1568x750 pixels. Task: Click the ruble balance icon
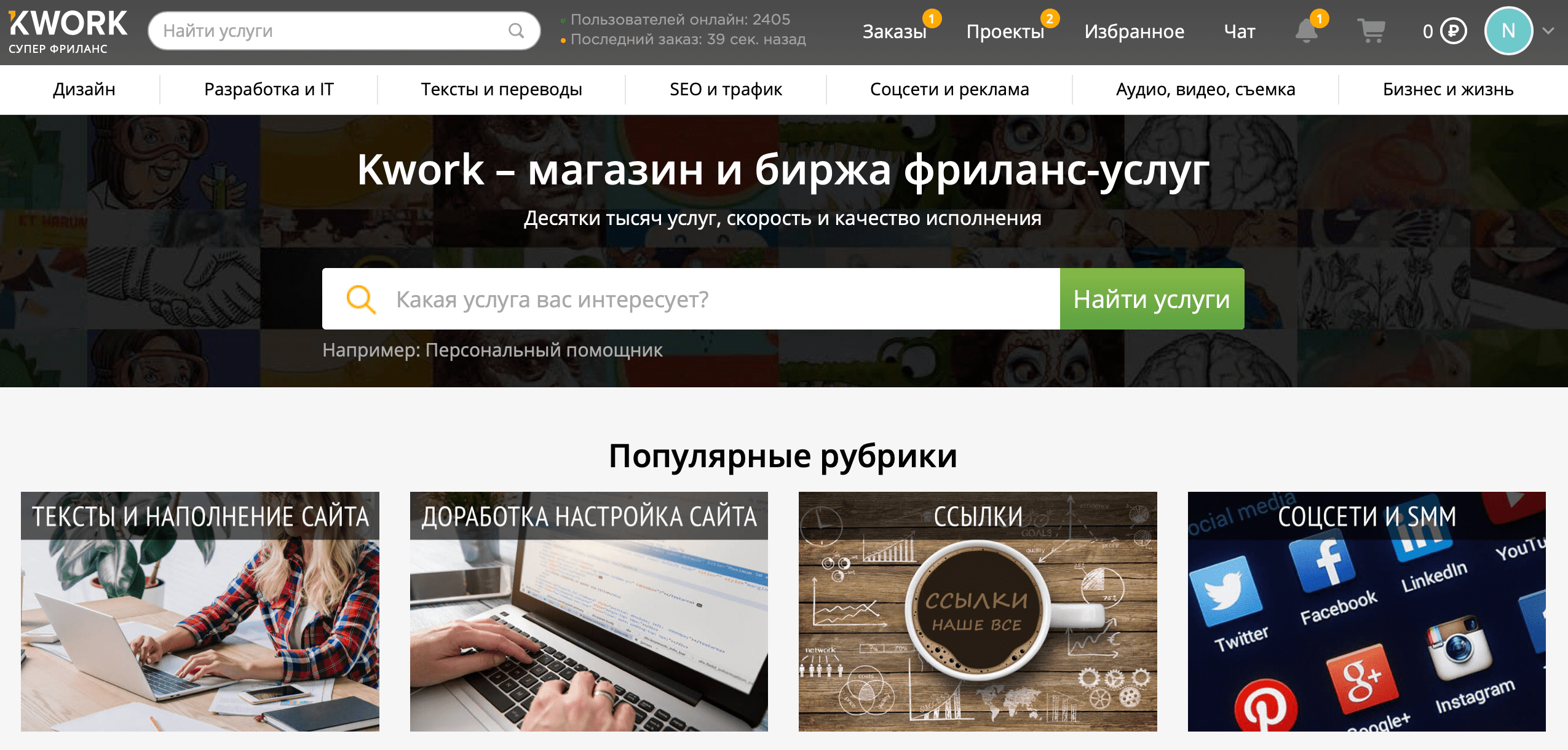click(x=1454, y=31)
